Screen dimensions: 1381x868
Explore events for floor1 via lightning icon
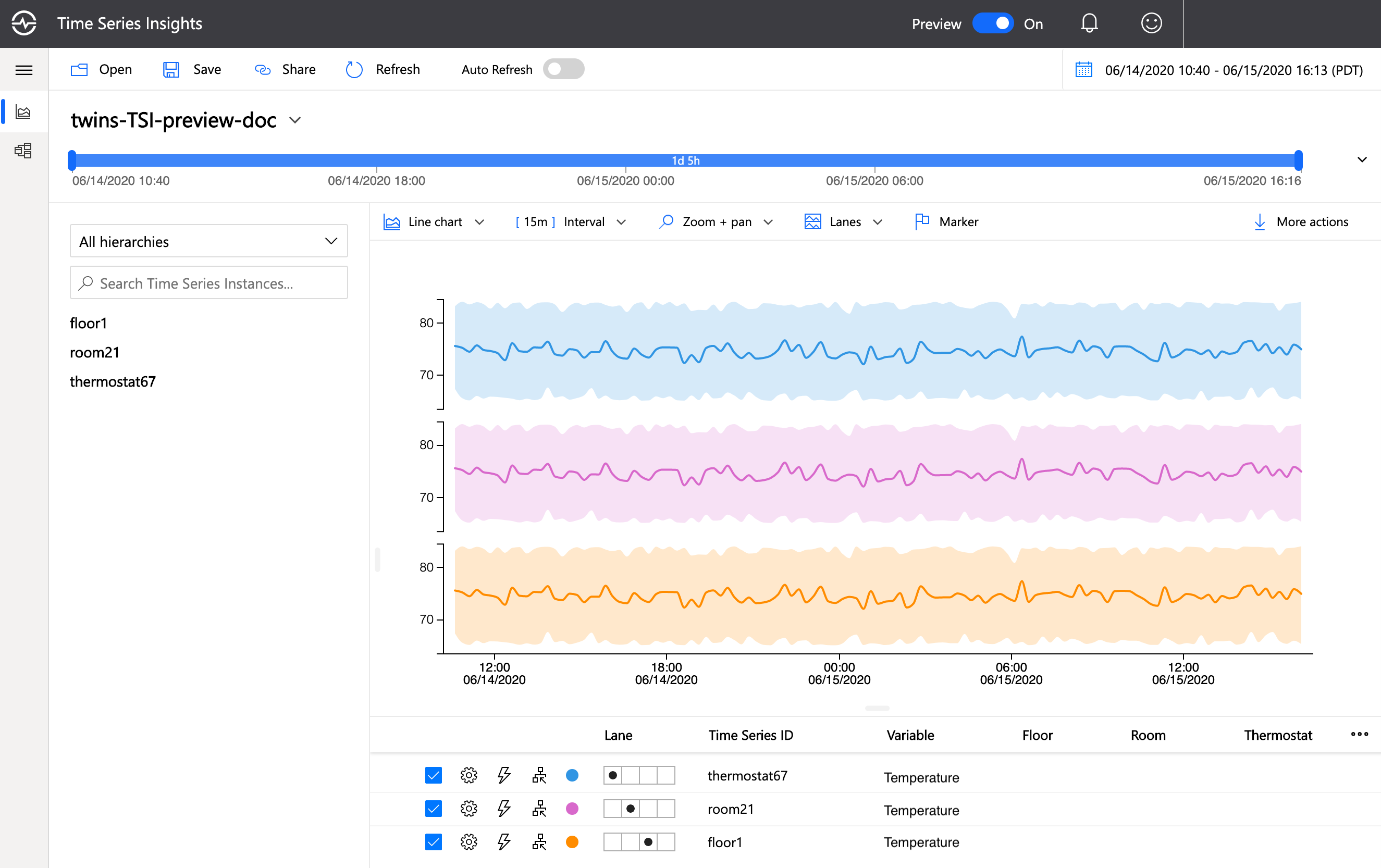[x=504, y=842]
